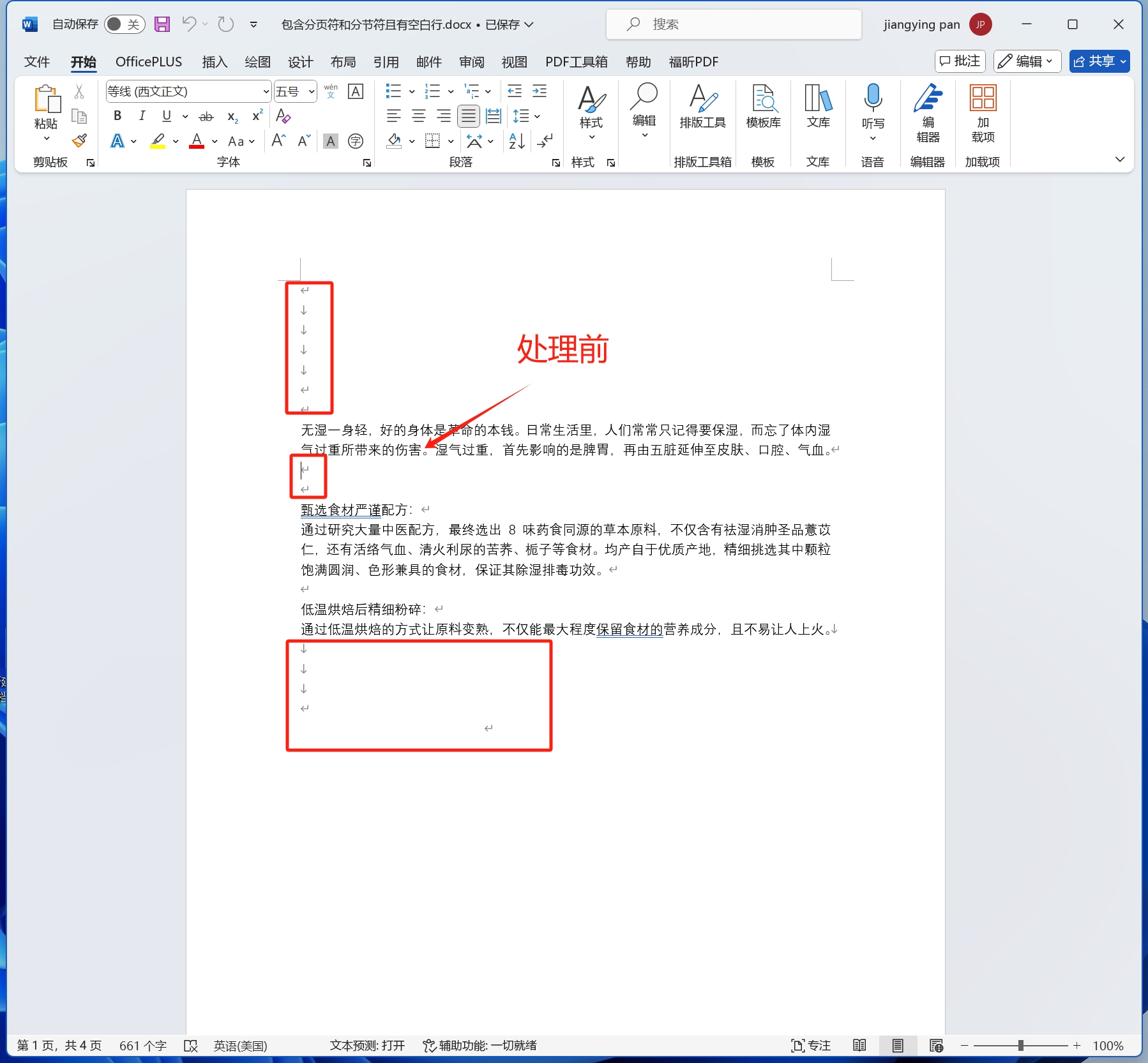
Task: Open 文库 document library
Action: pos(818,107)
